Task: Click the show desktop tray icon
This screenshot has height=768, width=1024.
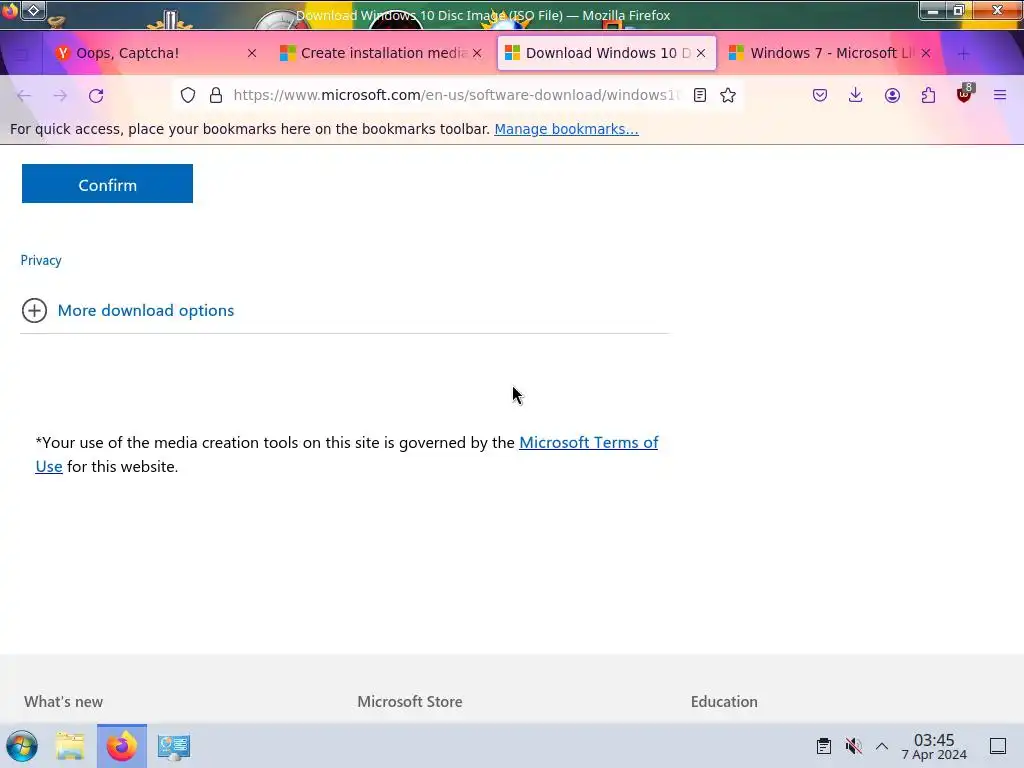Action: pyautogui.click(x=998, y=746)
